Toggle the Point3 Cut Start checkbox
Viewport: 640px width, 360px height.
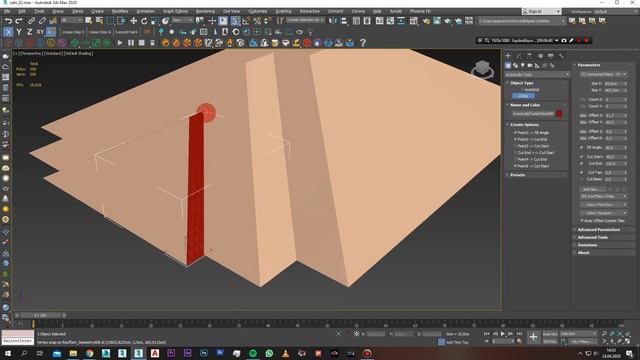tap(516, 166)
